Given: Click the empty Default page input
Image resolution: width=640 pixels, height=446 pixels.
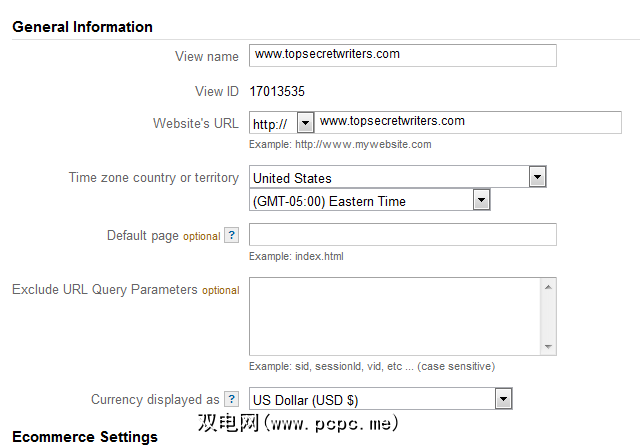Looking at the screenshot, I should (x=402, y=235).
